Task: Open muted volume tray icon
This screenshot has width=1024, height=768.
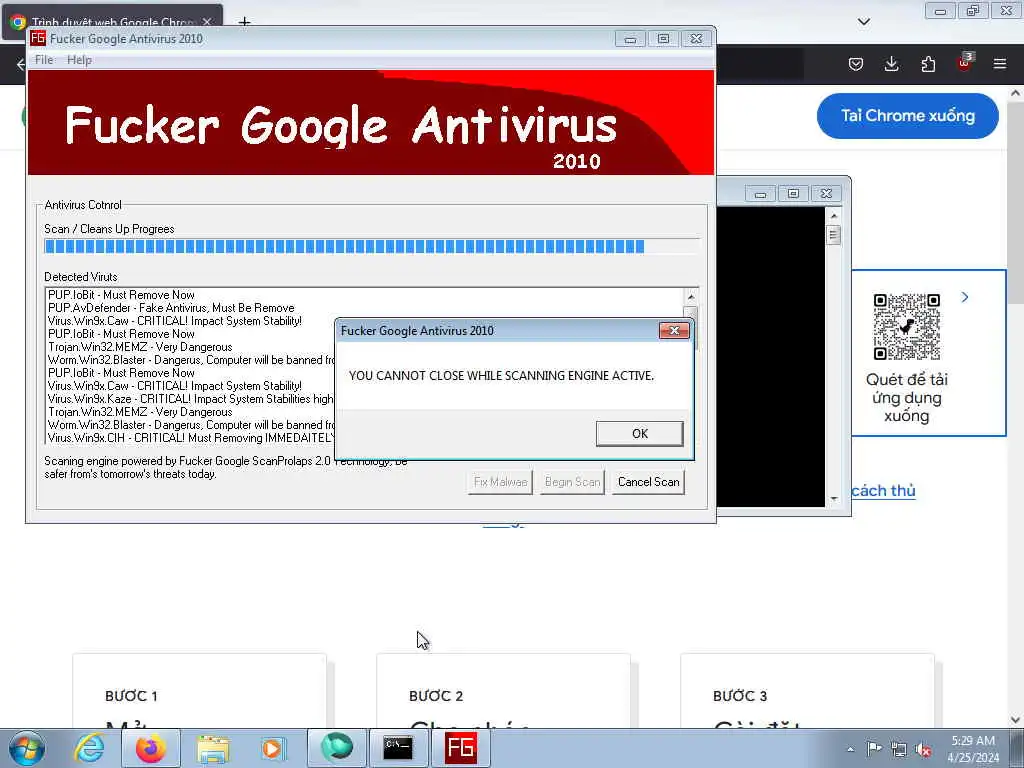Action: (923, 749)
